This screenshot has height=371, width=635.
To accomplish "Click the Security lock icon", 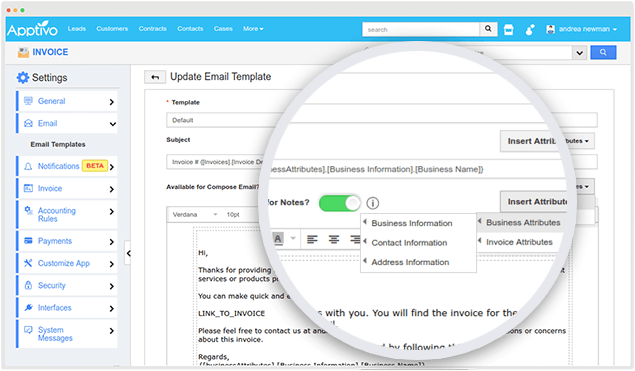I will [x=28, y=286].
